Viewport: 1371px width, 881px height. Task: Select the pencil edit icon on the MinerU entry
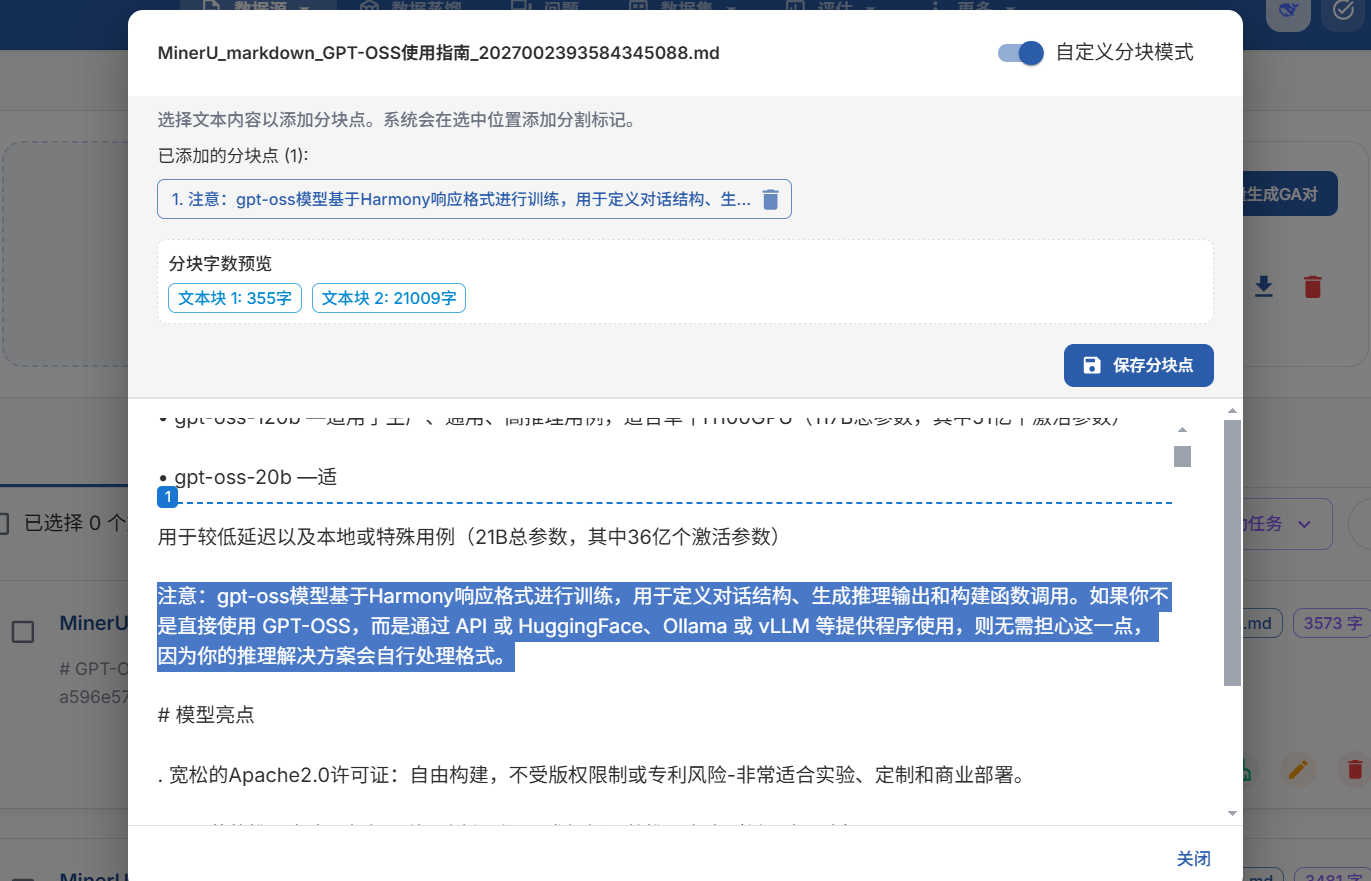click(x=1298, y=770)
